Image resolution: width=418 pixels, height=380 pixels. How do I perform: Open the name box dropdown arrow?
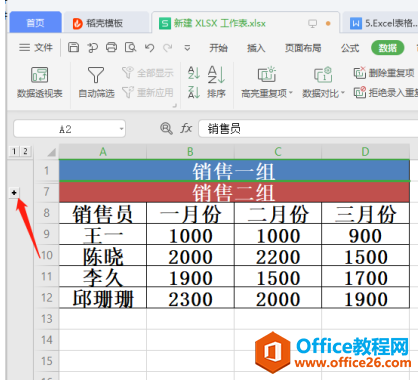click(121, 129)
